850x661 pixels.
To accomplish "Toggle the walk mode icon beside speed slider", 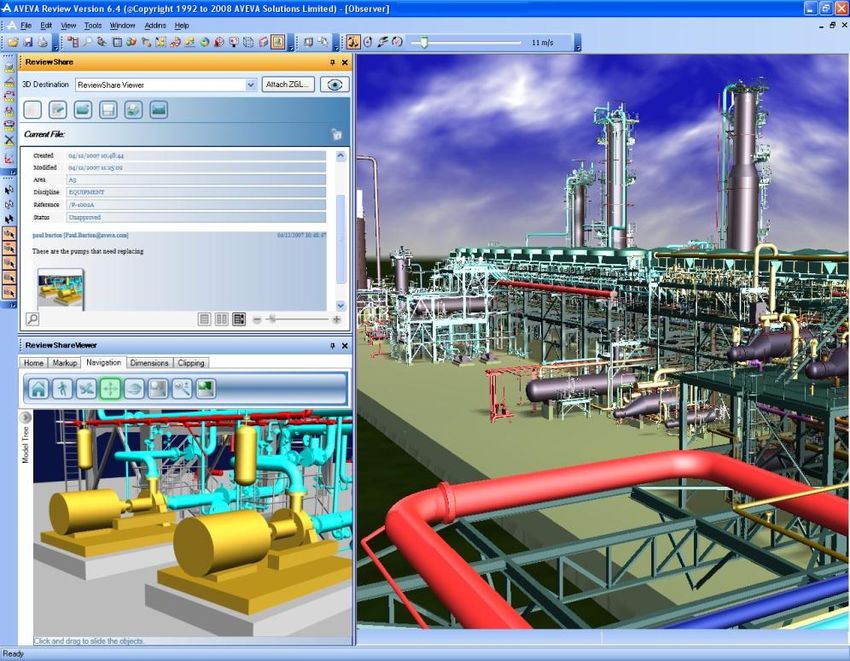I will [353, 42].
